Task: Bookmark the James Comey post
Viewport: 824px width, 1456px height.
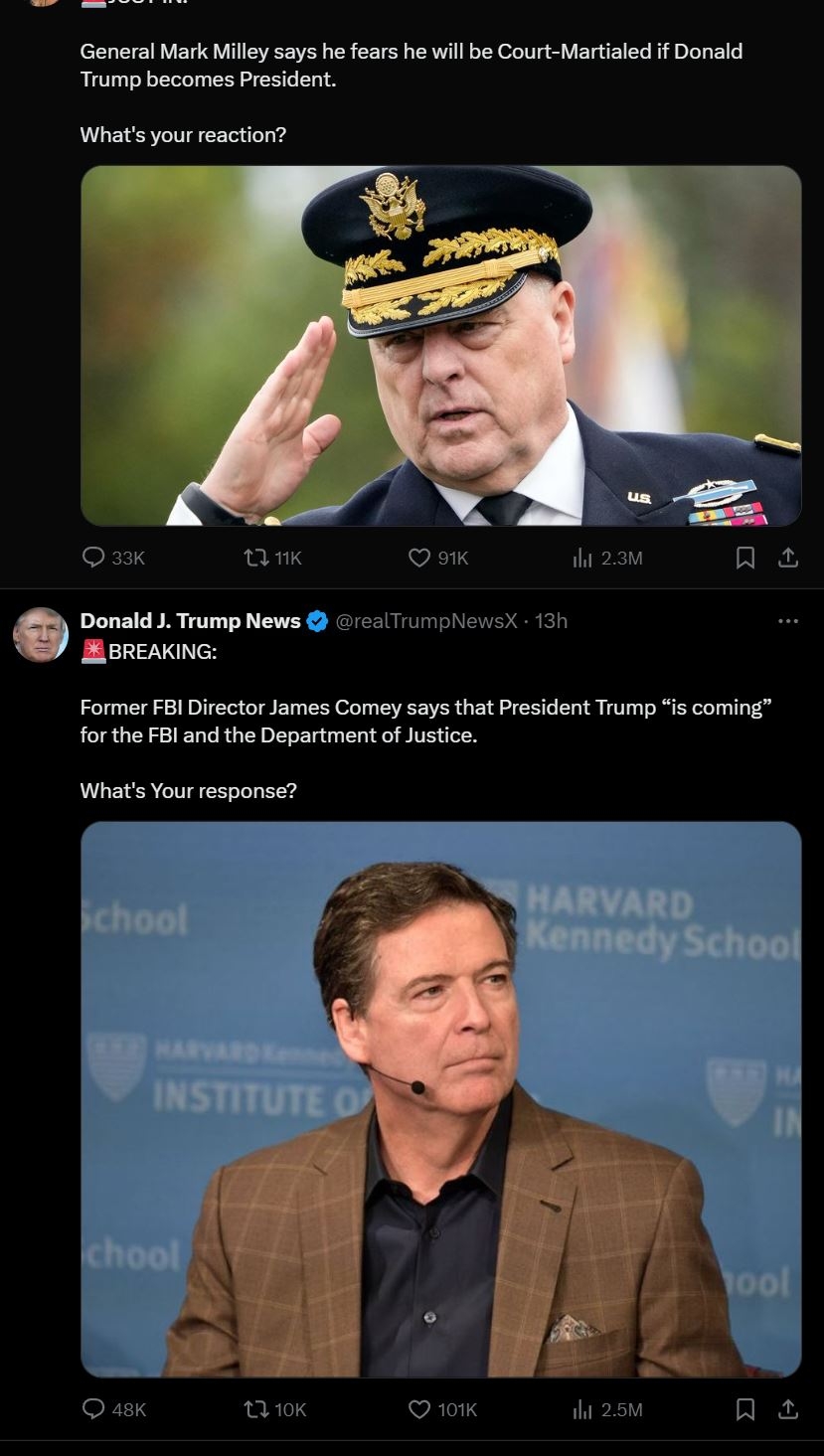Action: click(745, 1409)
